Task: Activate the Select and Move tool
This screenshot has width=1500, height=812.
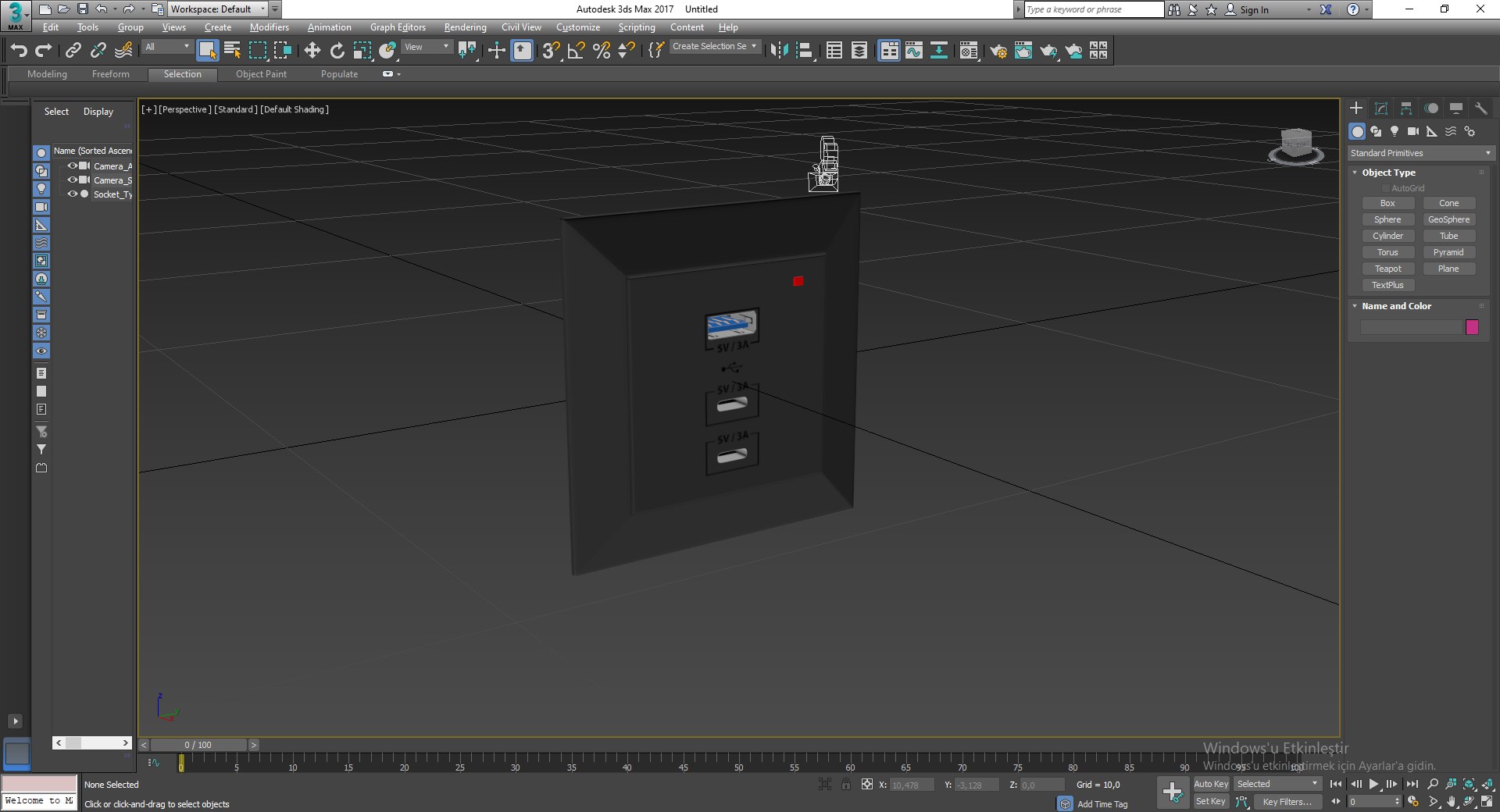Action: tap(312, 51)
